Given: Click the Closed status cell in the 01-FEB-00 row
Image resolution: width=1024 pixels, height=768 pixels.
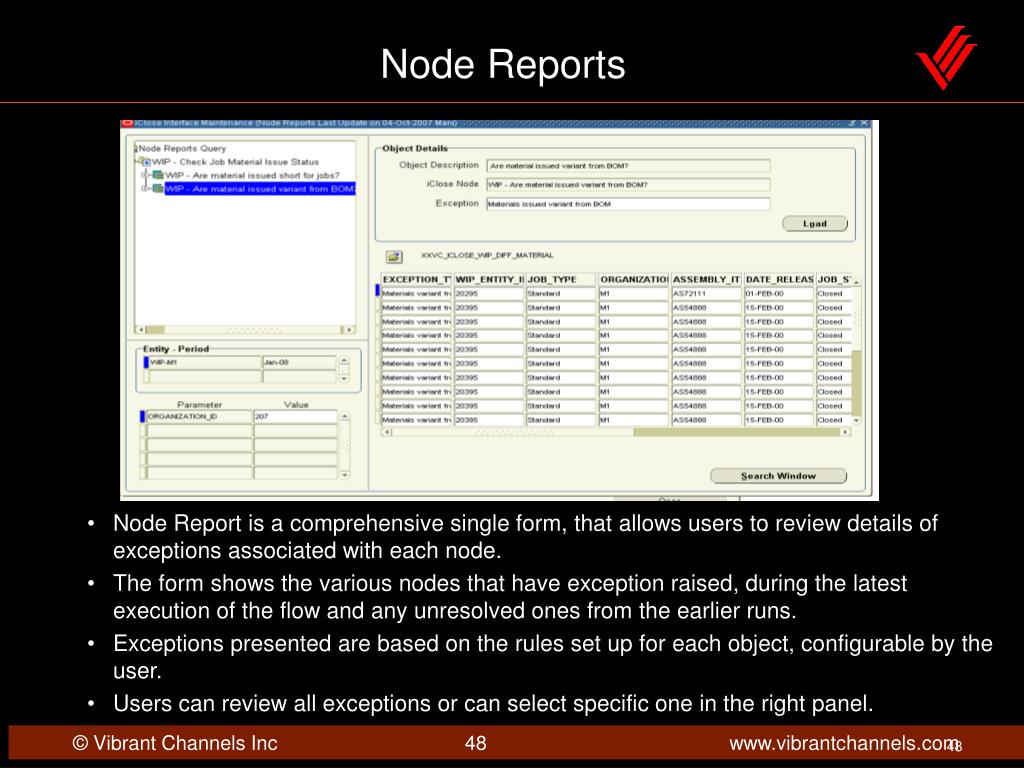Looking at the screenshot, I should [x=834, y=294].
